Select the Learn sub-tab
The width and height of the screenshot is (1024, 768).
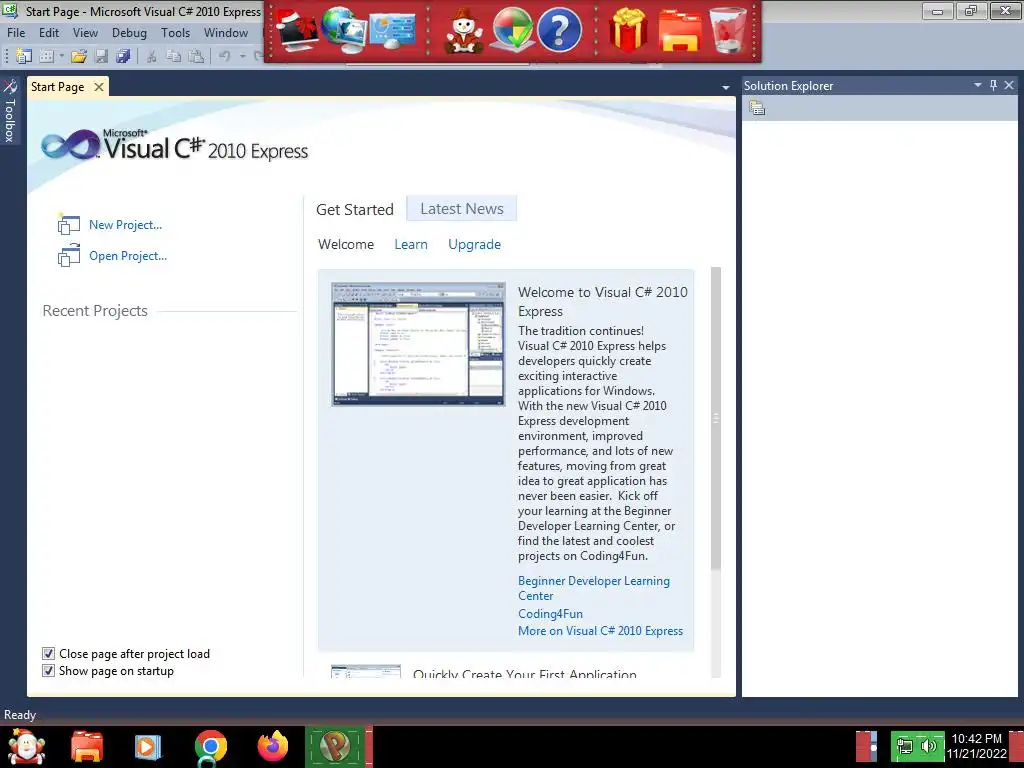tap(411, 244)
